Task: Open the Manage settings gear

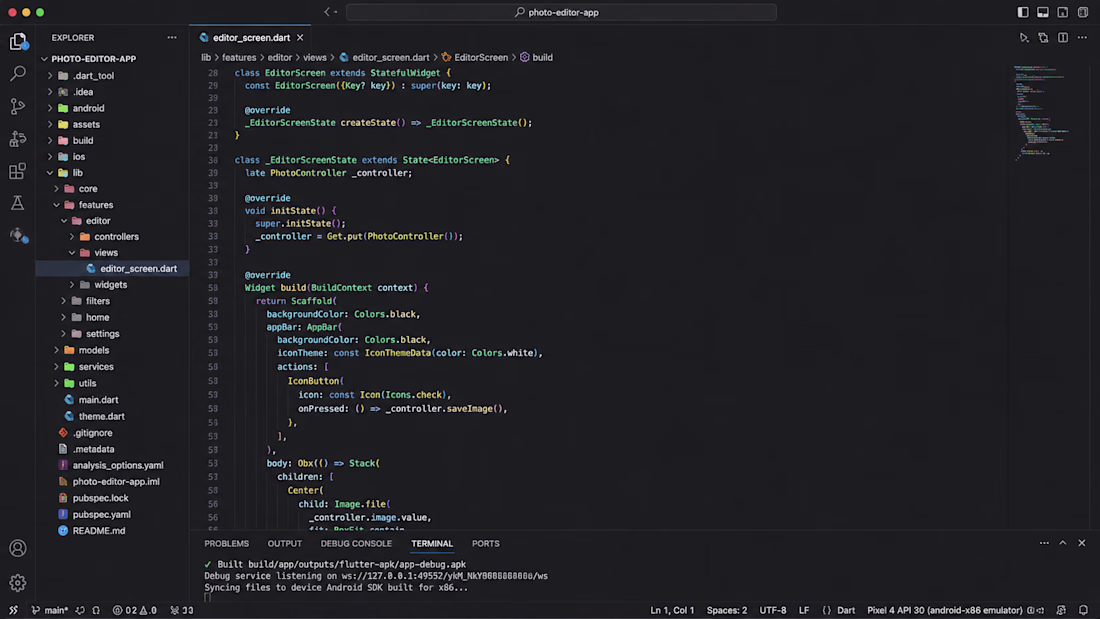Action: (18, 583)
